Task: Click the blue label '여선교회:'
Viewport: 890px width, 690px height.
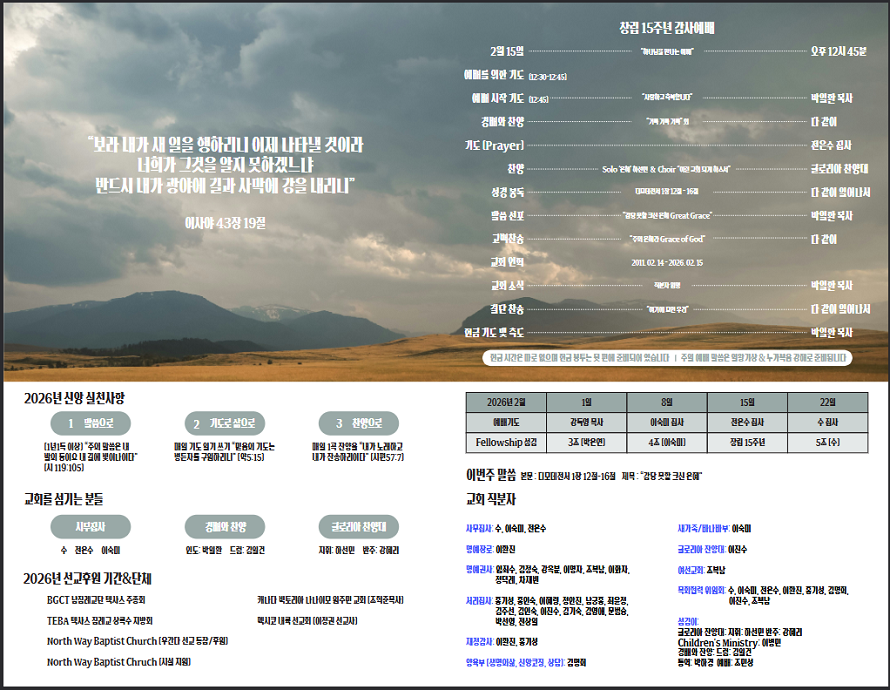Action: pos(691,570)
